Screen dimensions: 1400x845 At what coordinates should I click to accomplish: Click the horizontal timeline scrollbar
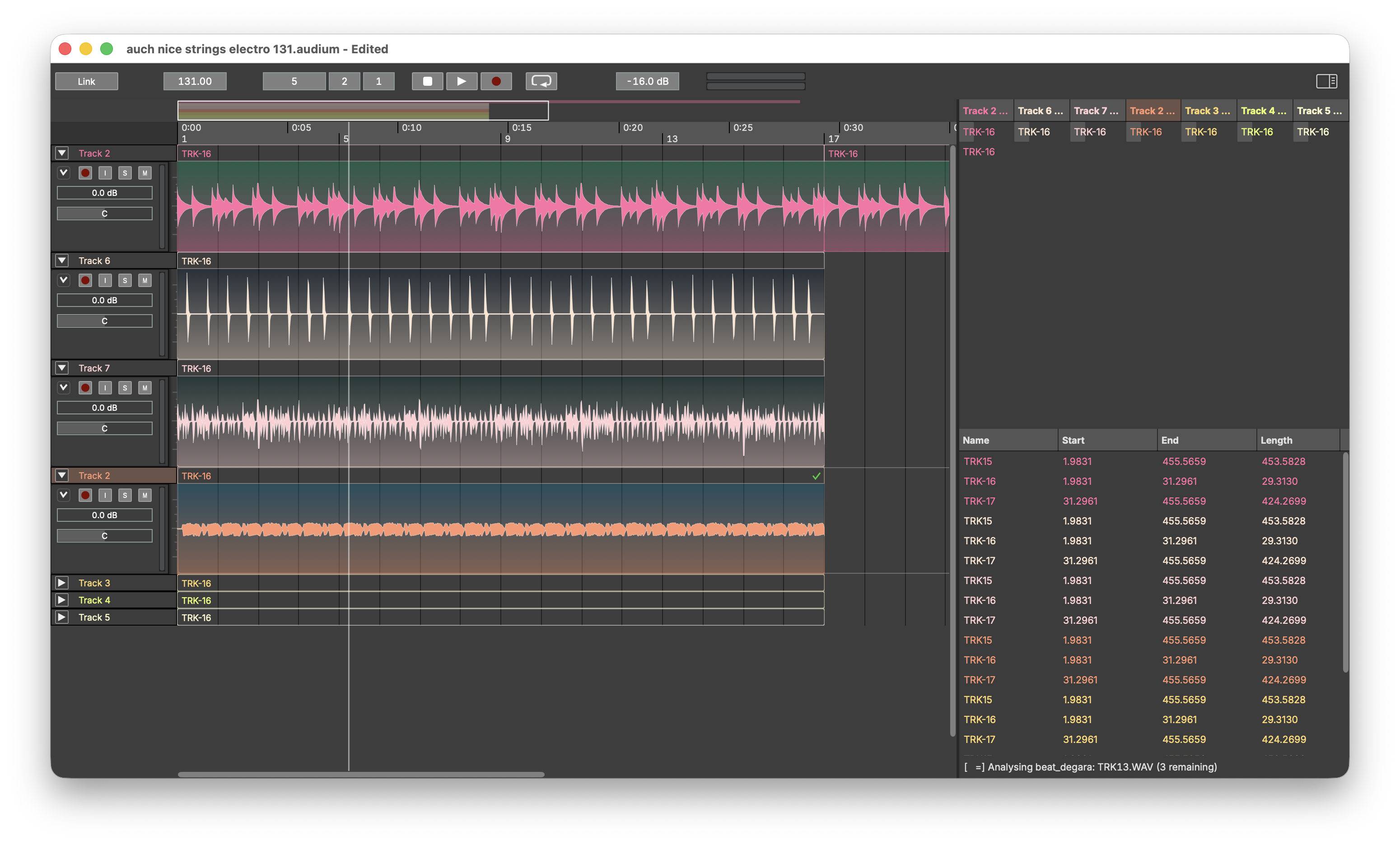pos(361,774)
